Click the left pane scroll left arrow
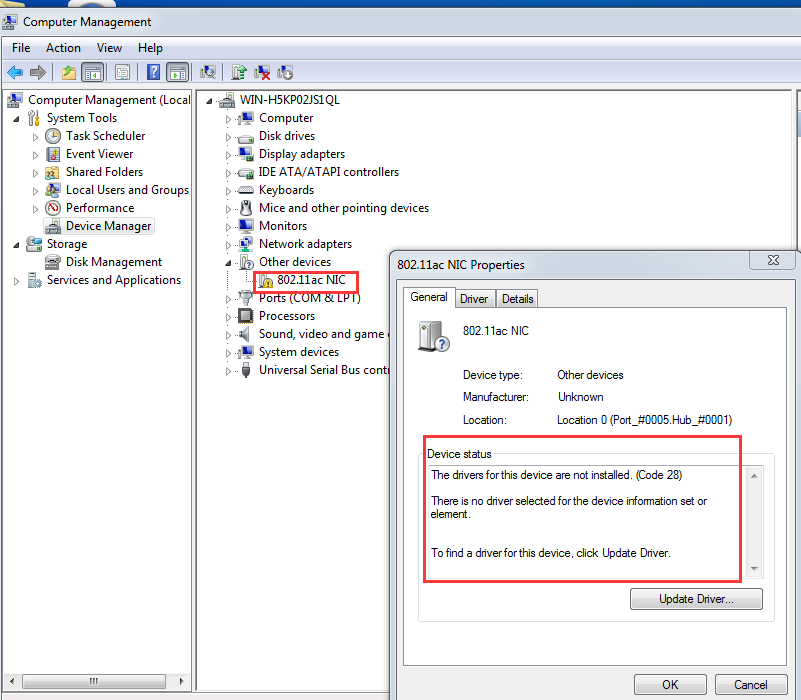 pyautogui.click(x=12, y=681)
